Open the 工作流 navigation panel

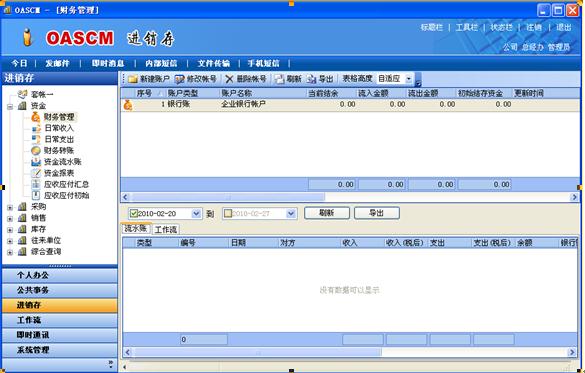[x=60, y=320]
